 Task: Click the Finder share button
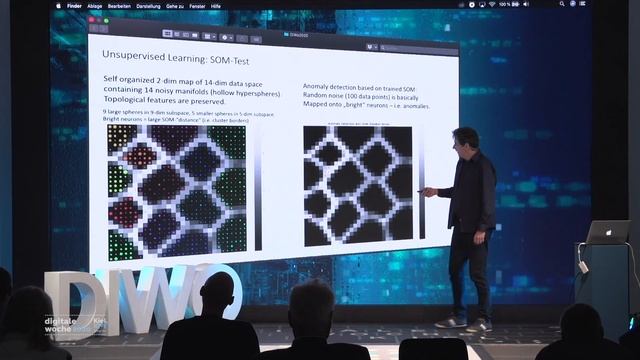[242, 39]
